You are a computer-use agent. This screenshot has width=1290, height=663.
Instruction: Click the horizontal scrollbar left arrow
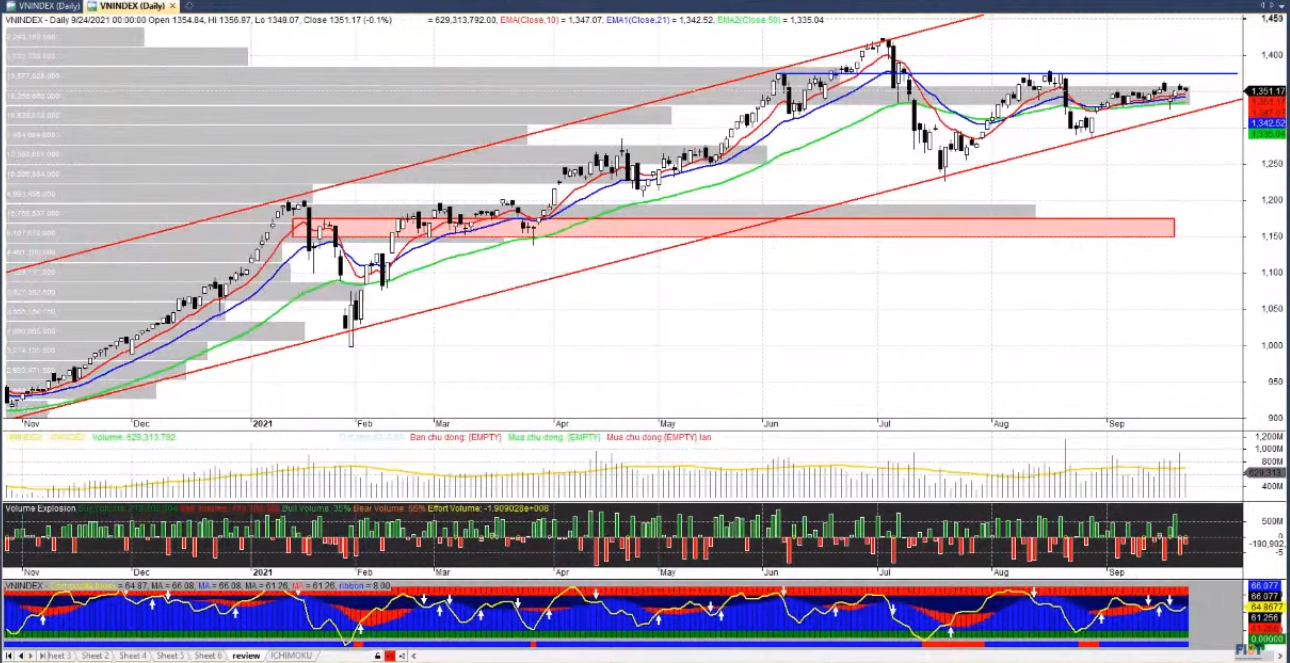(x=413, y=656)
